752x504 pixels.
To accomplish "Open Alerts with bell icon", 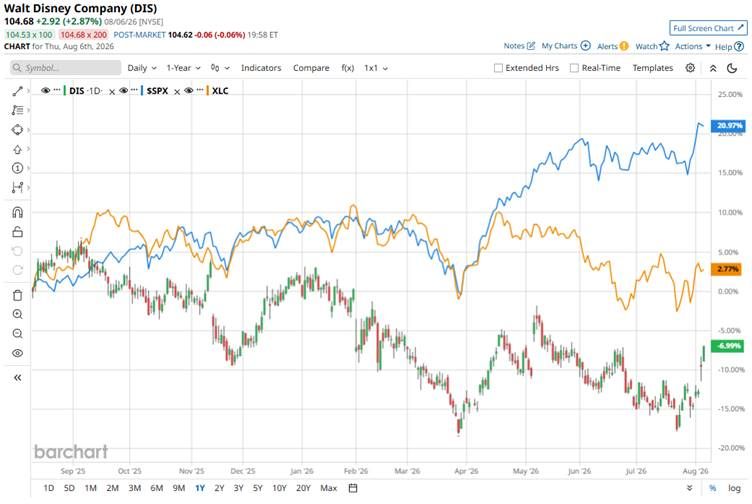I will pyautogui.click(x=612, y=47).
